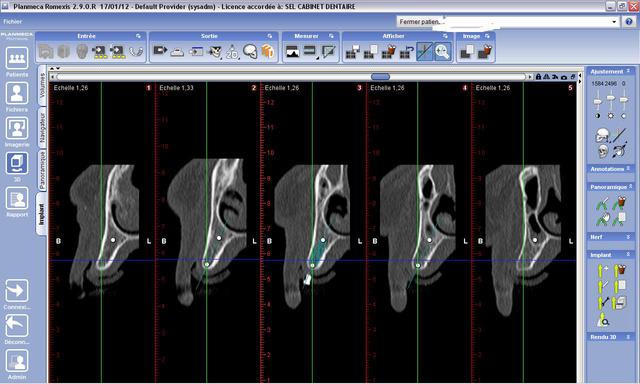Click the help question mark icon
This screenshot has width=640, height=384.
629,22
